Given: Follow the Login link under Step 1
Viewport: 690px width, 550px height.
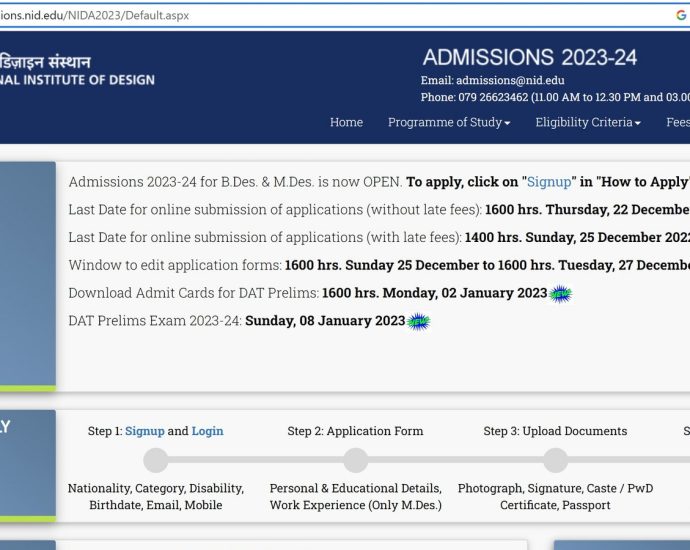Looking at the screenshot, I should coord(207,431).
